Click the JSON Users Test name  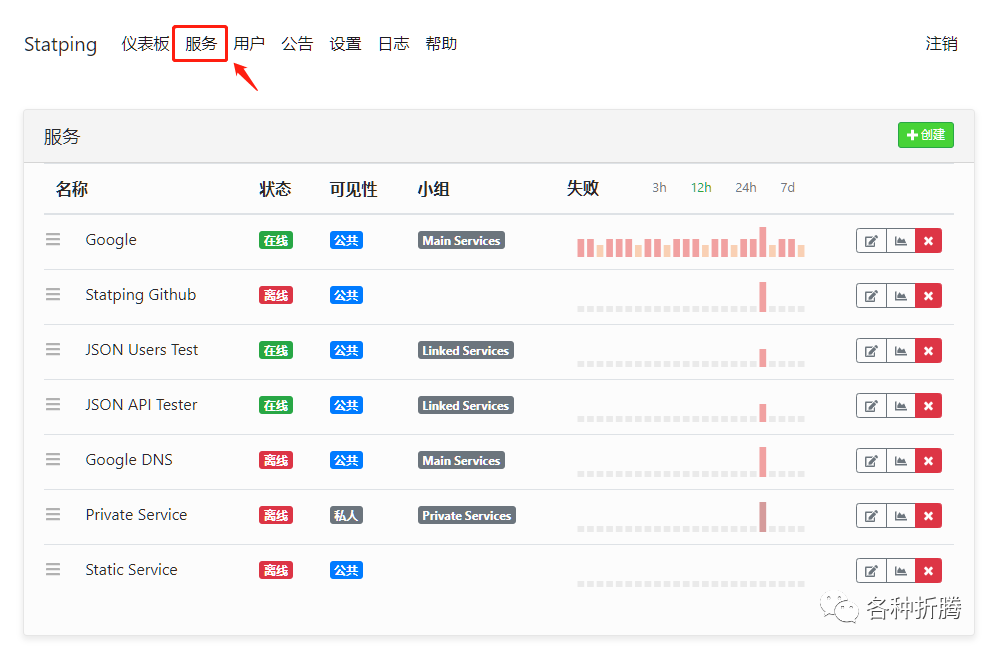point(141,350)
